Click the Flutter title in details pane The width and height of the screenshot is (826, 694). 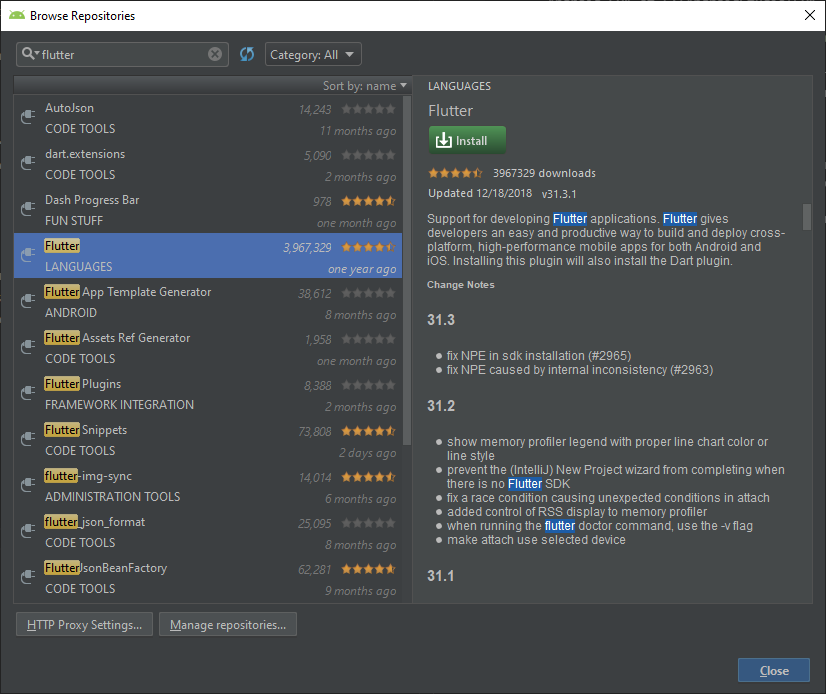[450, 111]
